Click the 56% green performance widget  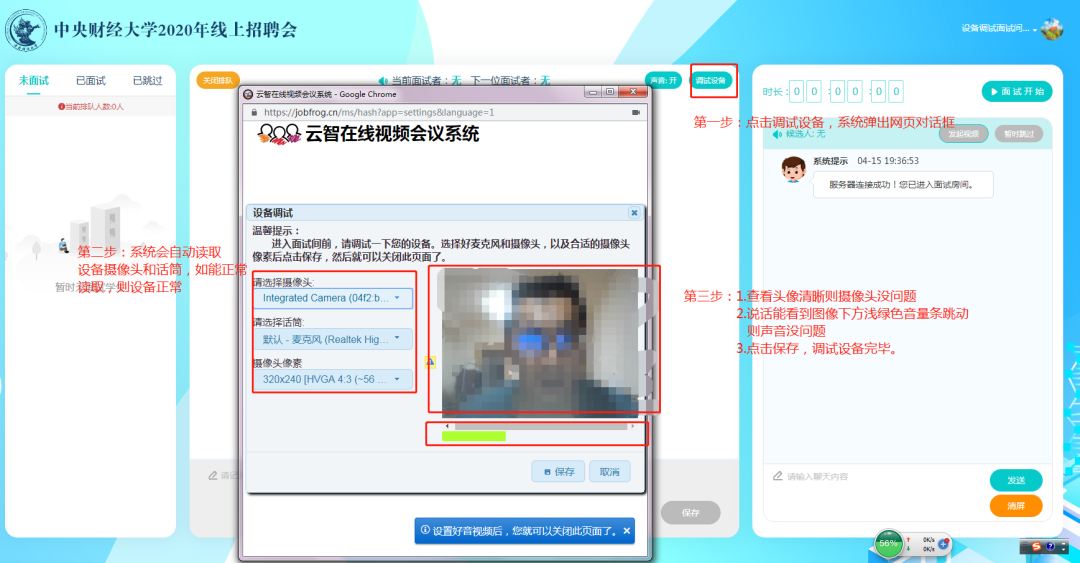click(888, 544)
